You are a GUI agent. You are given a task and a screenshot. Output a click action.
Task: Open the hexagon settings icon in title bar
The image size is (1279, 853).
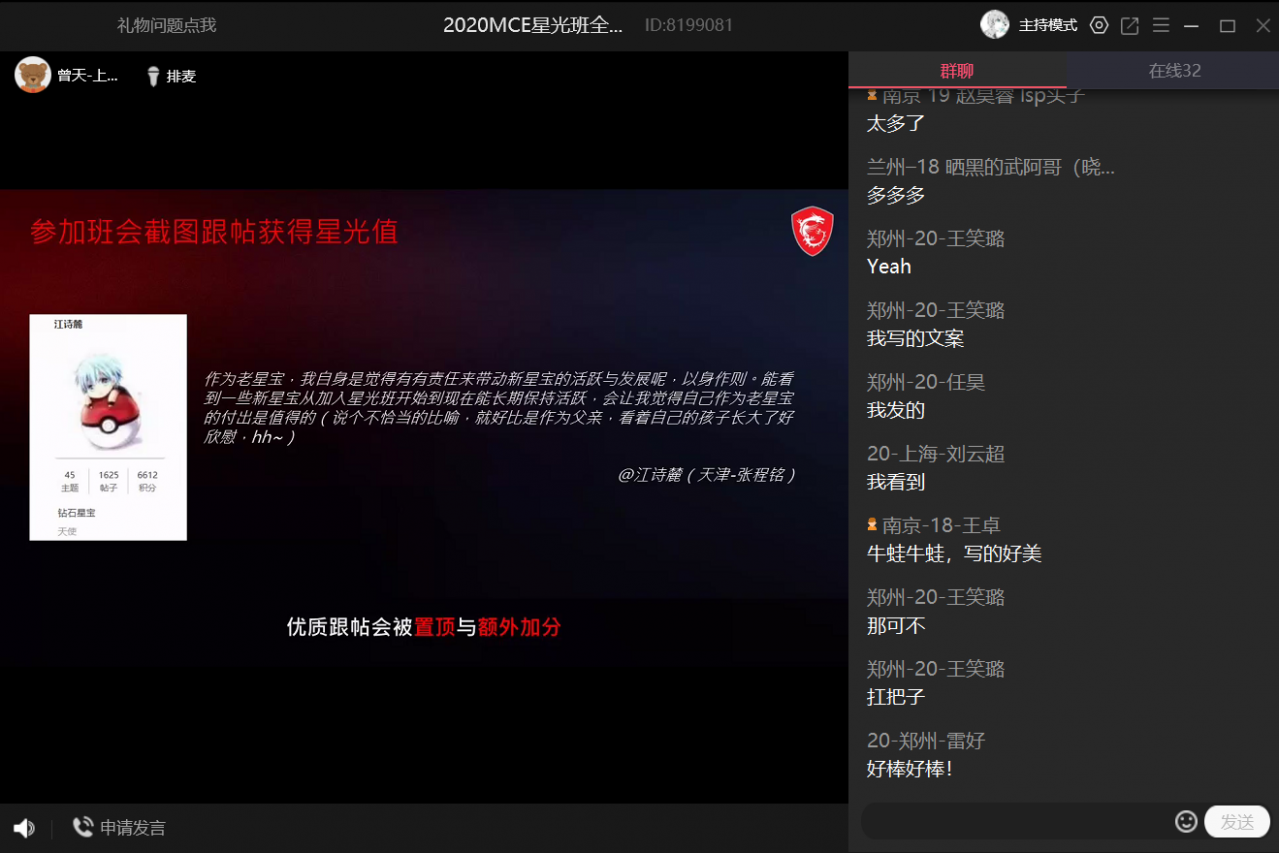pyautogui.click(x=1099, y=26)
